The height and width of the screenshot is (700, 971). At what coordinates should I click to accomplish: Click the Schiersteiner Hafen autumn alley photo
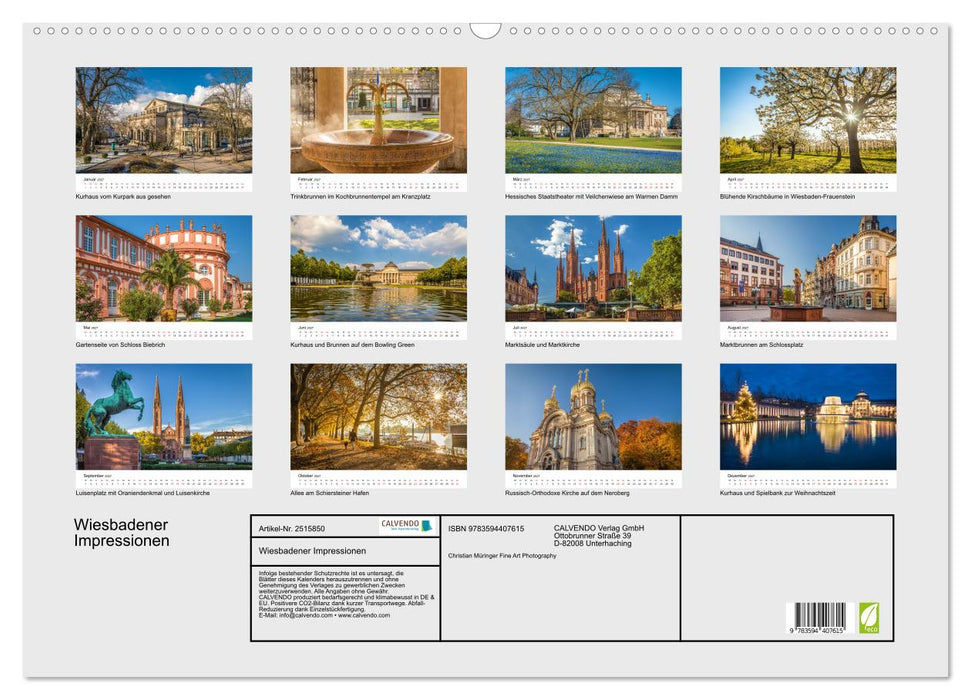click(378, 416)
